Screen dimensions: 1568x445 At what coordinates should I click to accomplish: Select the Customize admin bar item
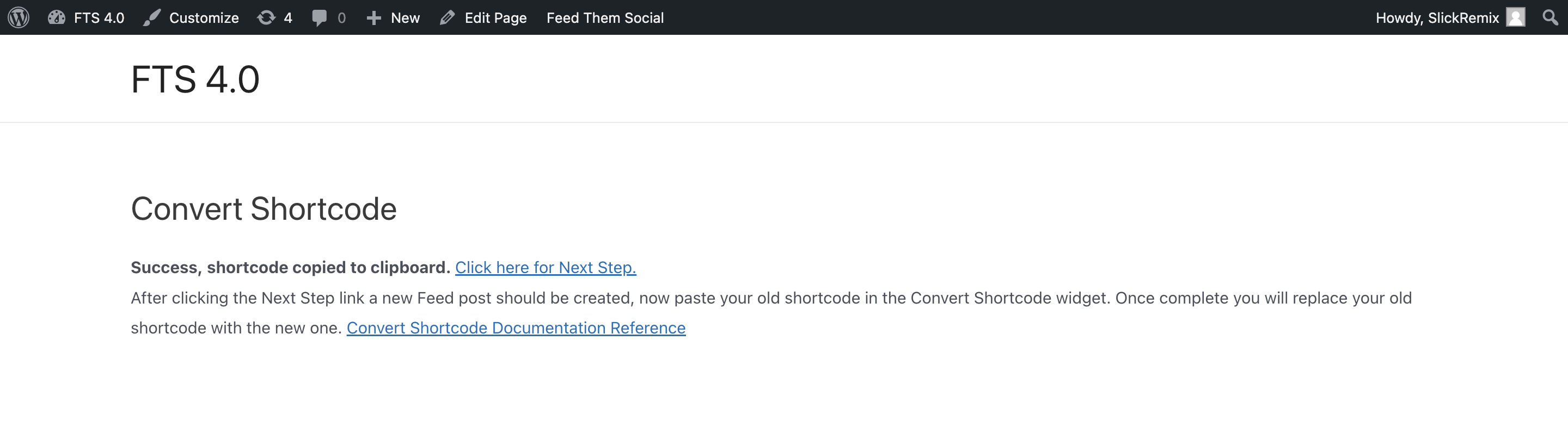203,17
